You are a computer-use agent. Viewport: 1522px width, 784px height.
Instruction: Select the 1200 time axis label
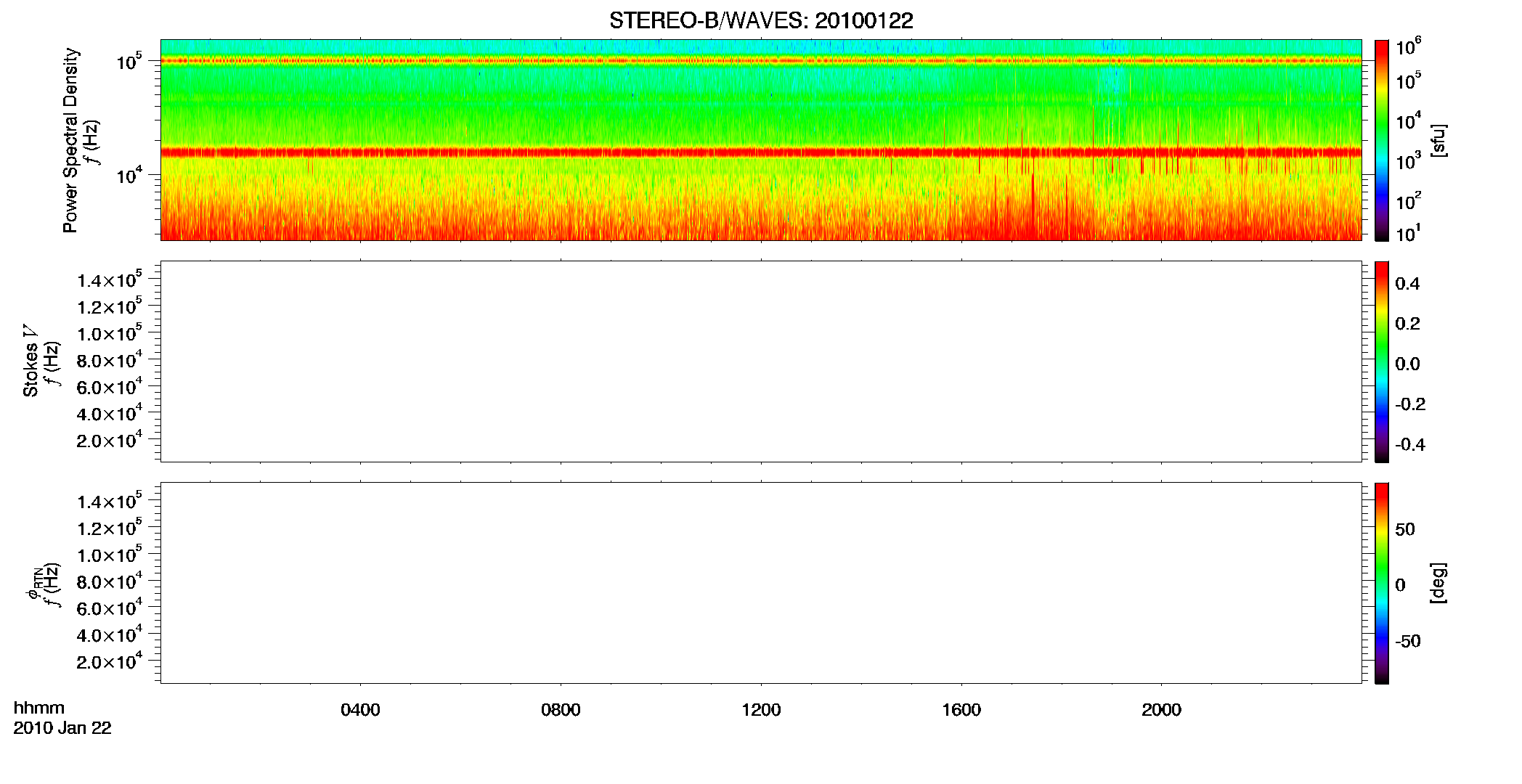(761, 710)
